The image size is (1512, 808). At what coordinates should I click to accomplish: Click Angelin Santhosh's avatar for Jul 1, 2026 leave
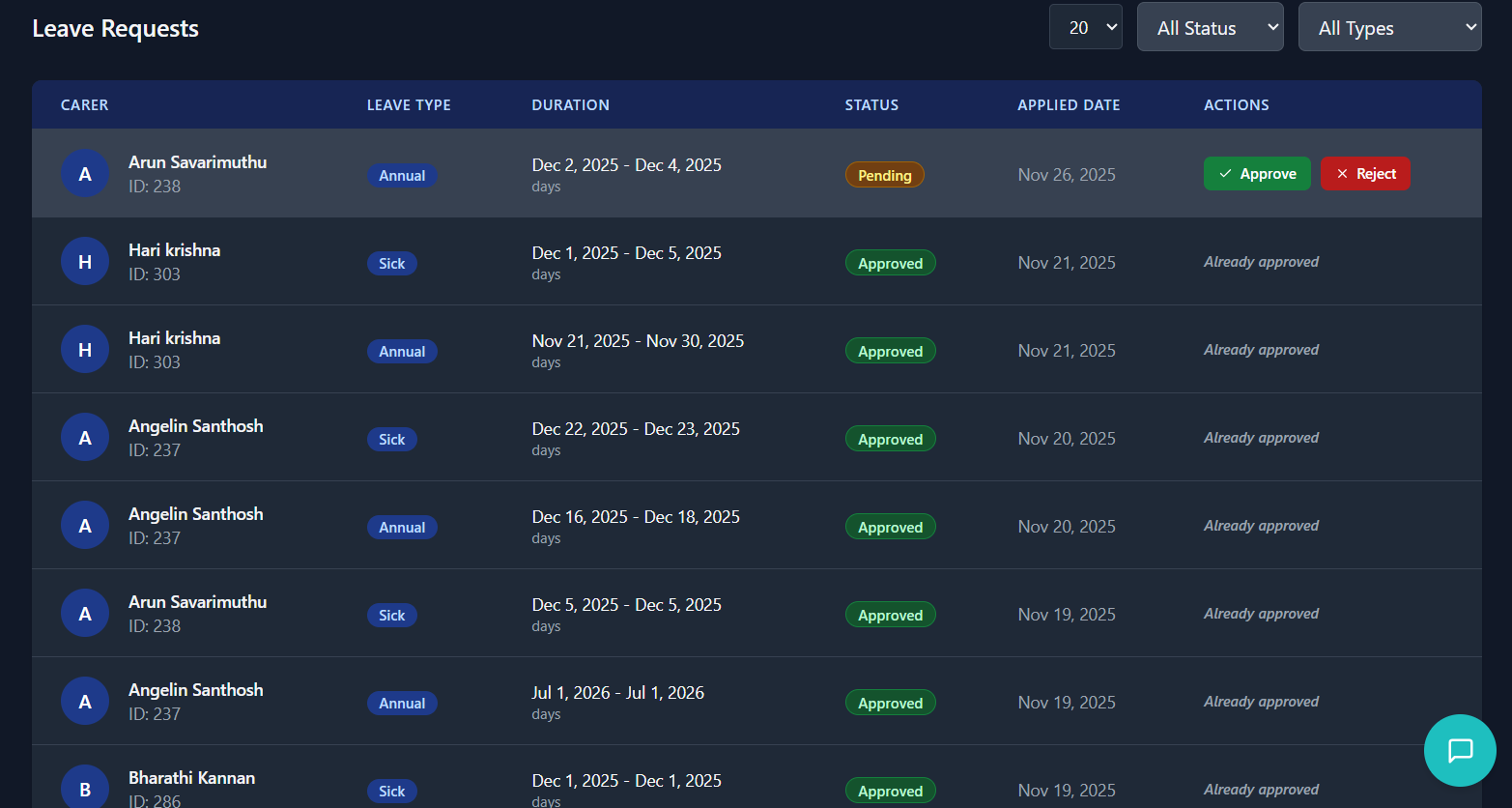[x=85, y=702]
